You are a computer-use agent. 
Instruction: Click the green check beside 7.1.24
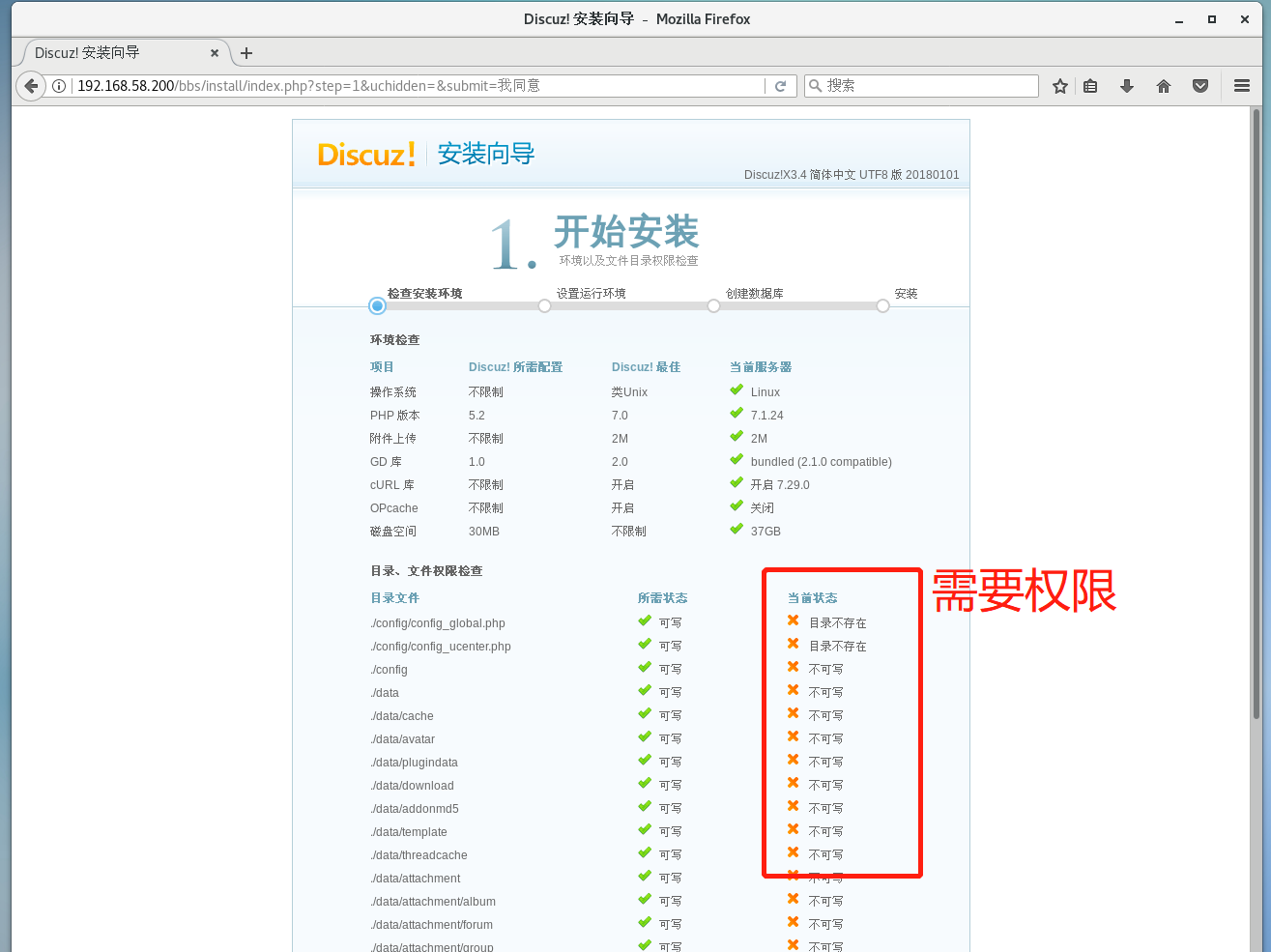click(x=737, y=414)
